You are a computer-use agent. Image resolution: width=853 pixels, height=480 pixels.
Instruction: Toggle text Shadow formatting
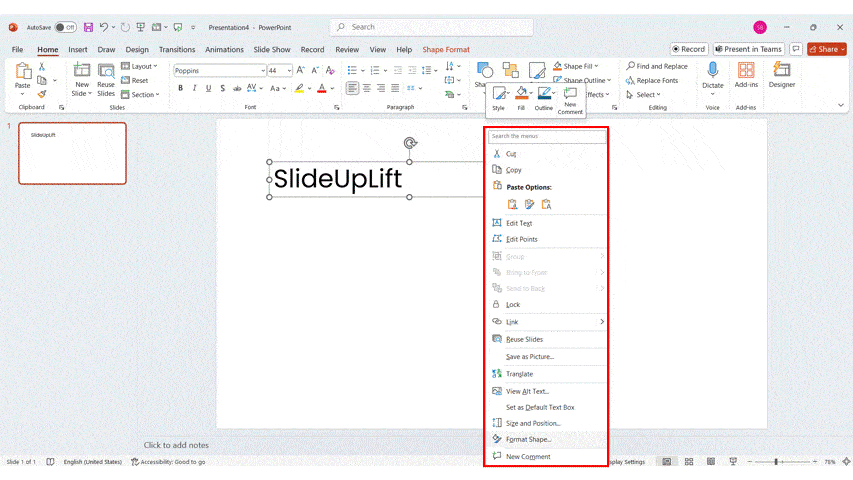(x=222, y=88)
